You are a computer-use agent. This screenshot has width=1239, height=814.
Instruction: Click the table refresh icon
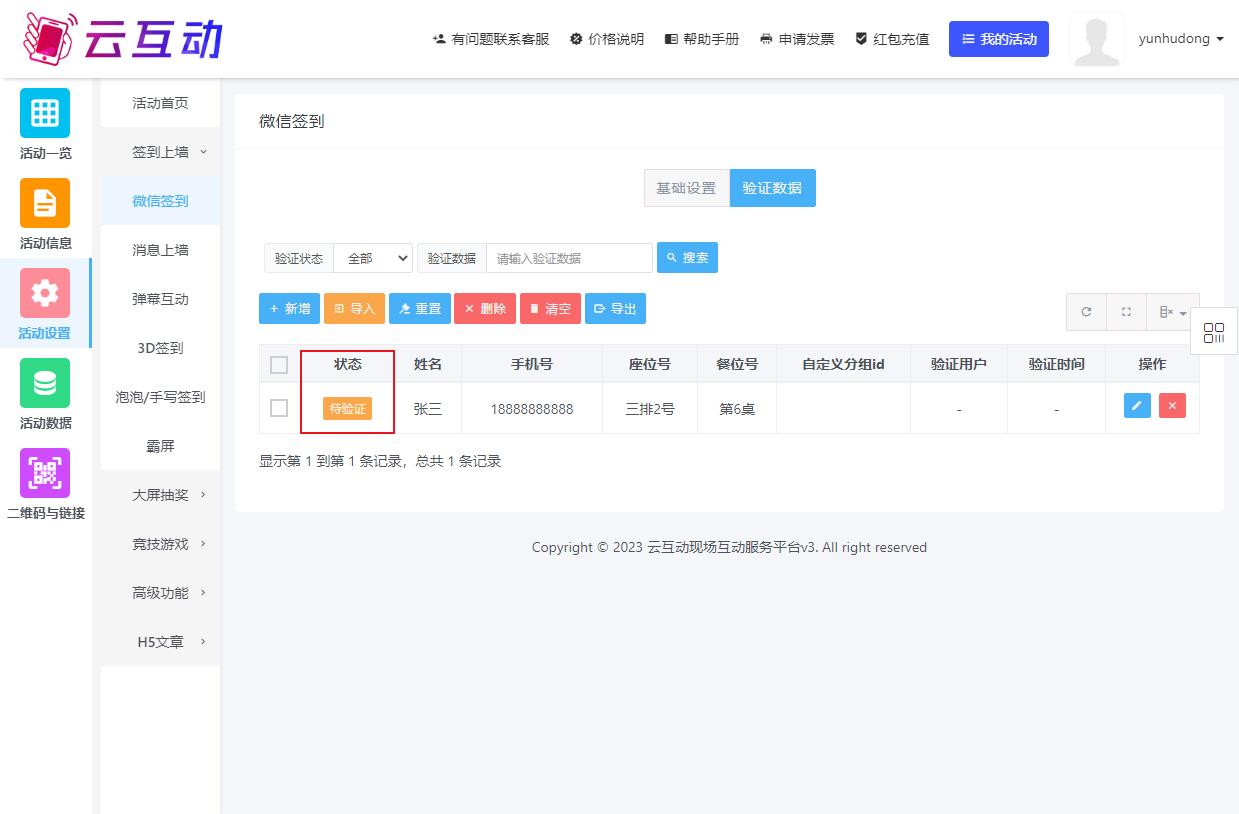pos(1086,312)
